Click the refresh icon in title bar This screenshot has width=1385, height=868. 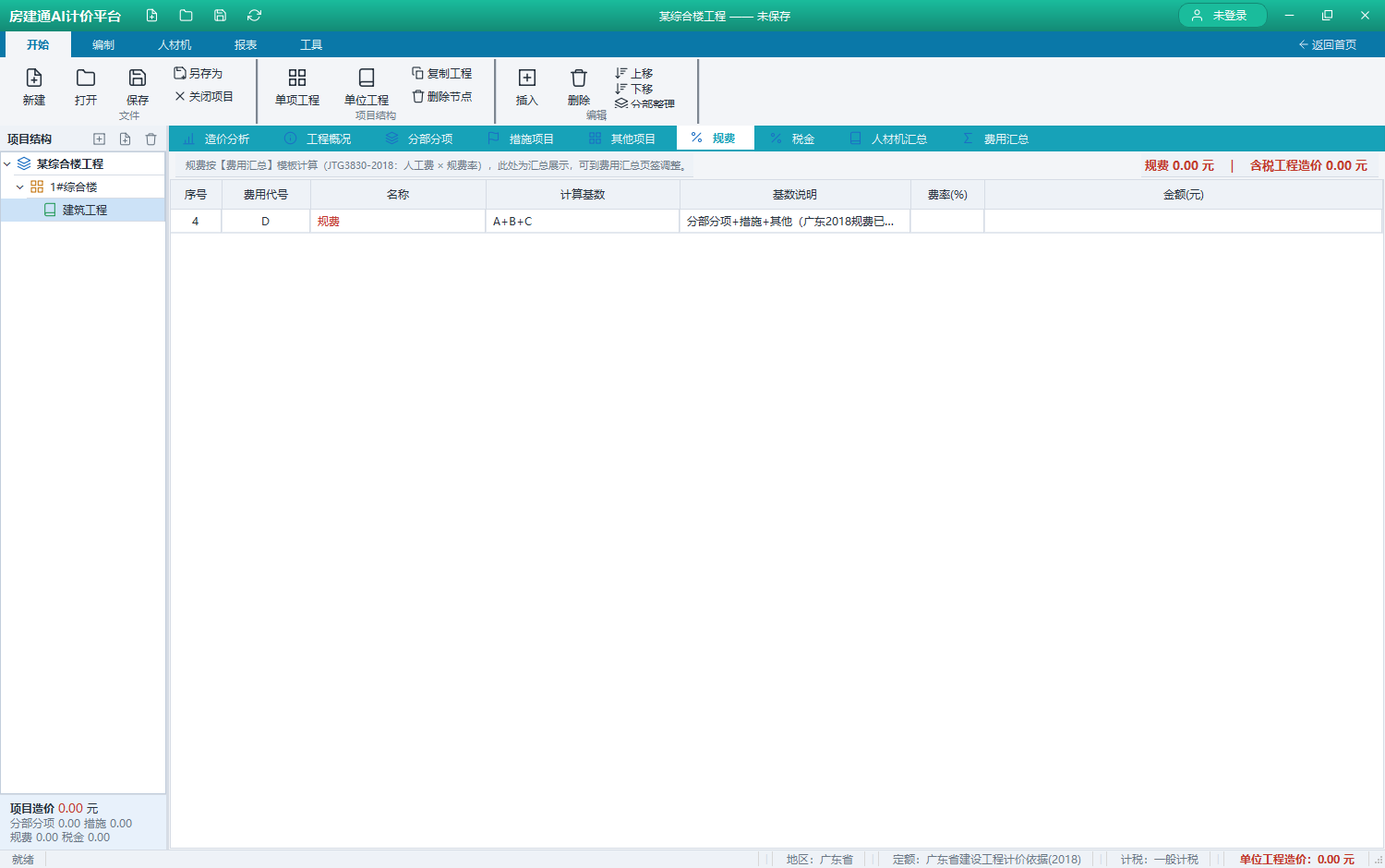[x=254, y=16]
